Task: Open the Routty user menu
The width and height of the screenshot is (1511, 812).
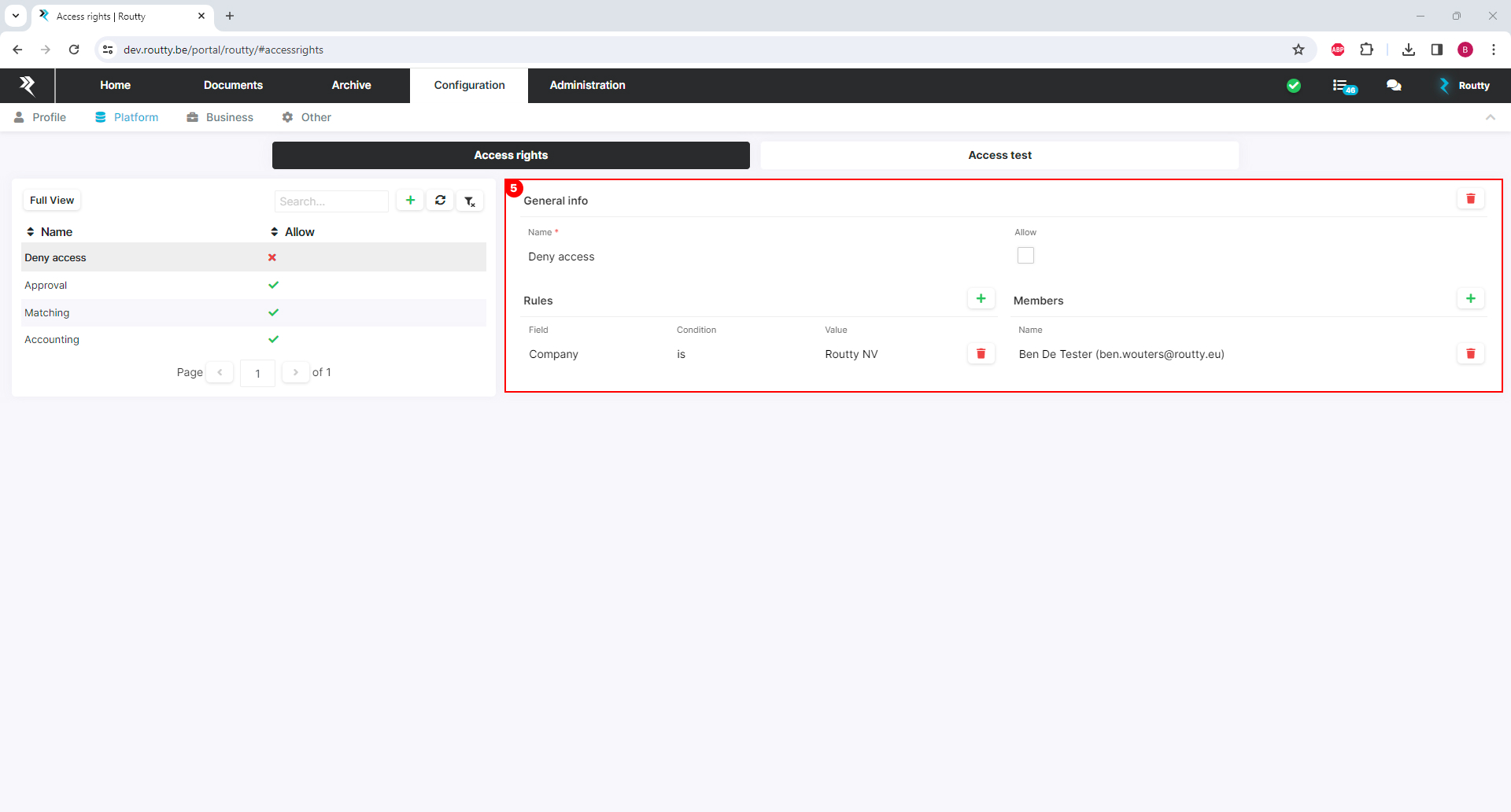Action: coord(1465,86)
